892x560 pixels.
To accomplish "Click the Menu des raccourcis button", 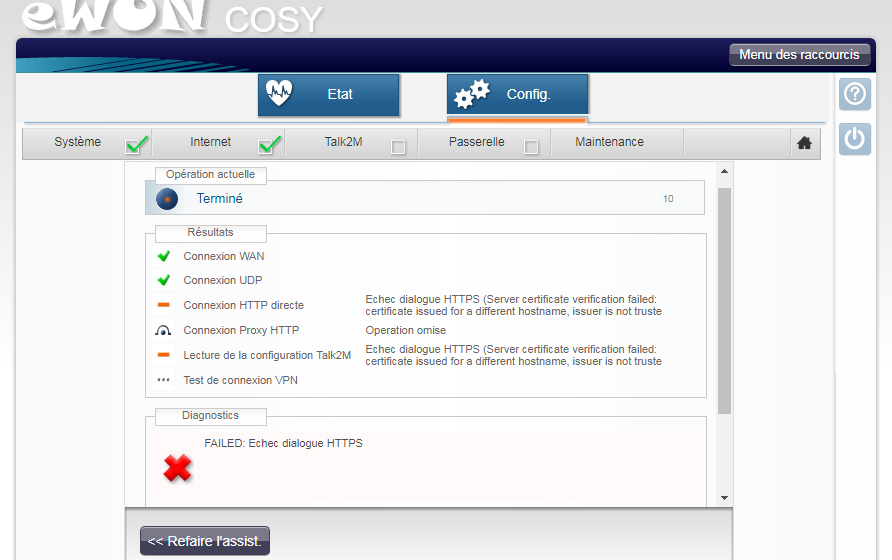I will tap(799, 55).
